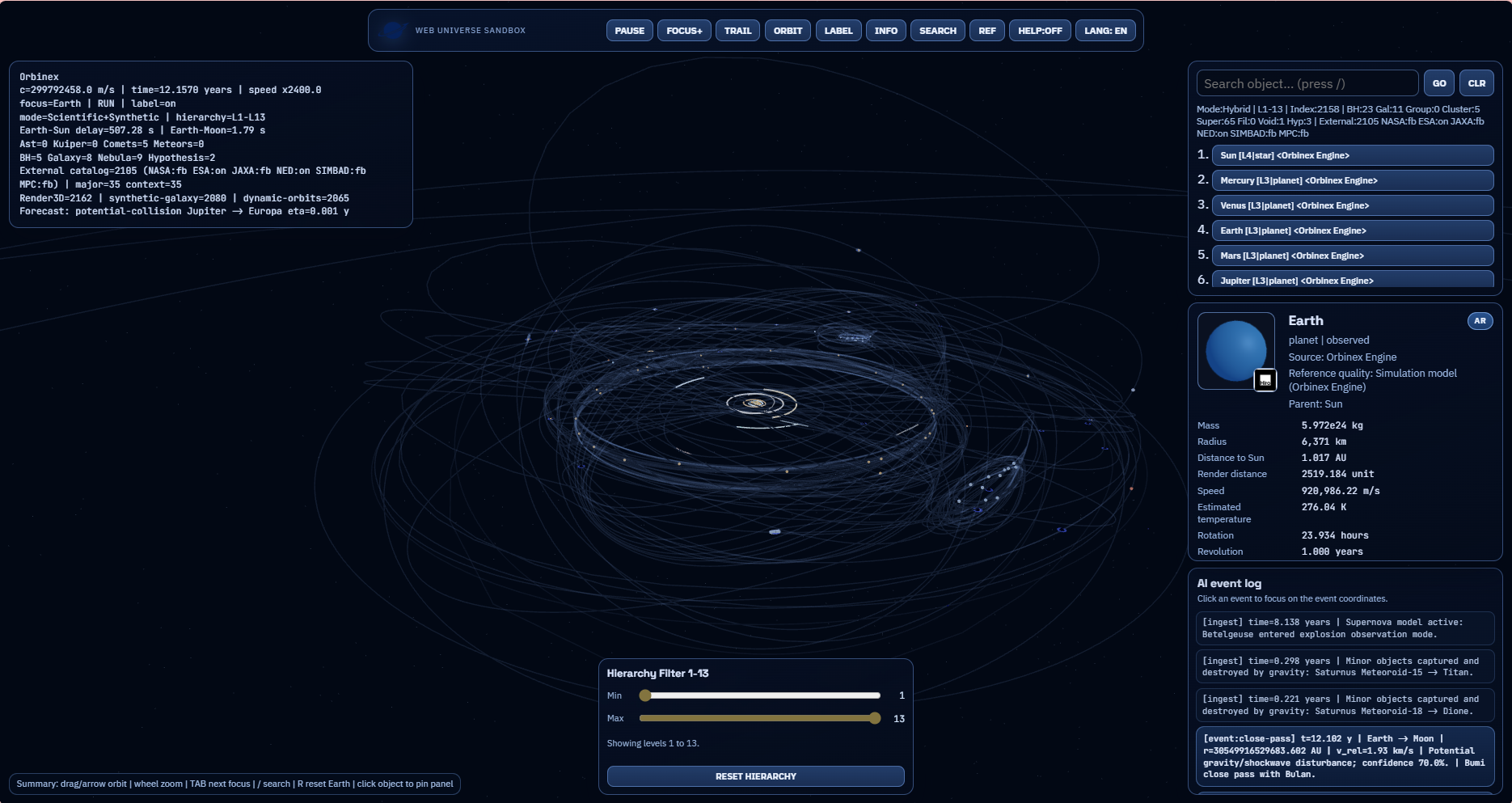Click the RESET HIERARCHY button

(755, 776)
